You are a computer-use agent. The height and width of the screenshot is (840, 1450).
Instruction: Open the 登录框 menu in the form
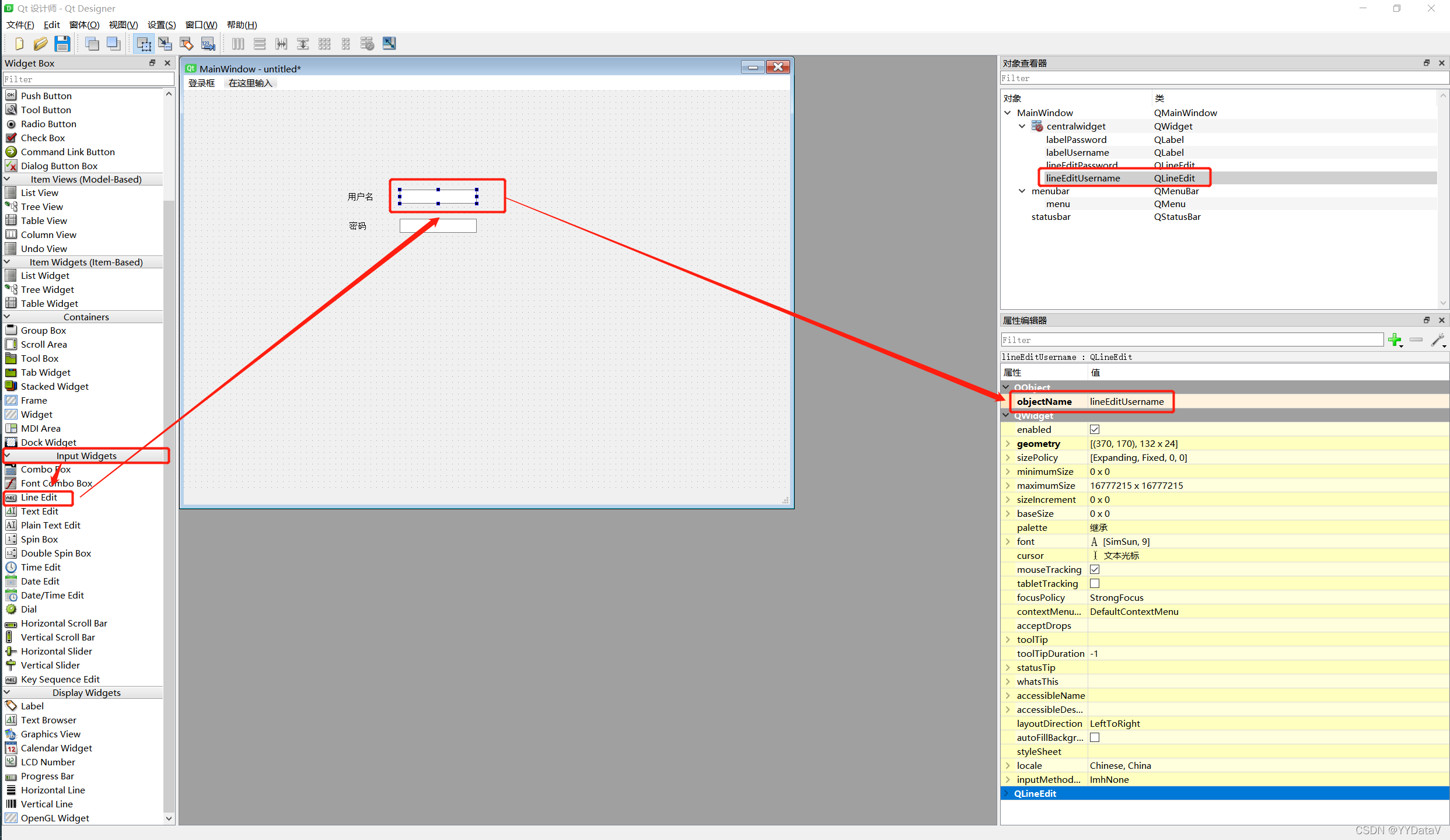click(201, 83)
